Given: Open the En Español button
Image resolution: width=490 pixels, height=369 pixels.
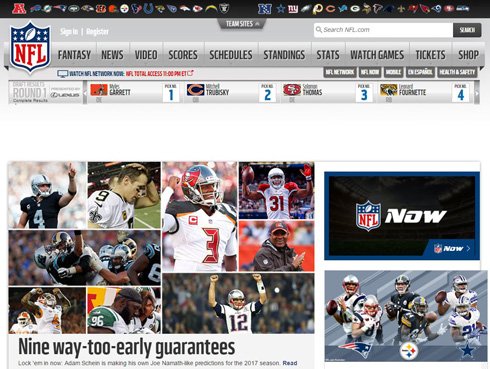Looking at the screenshot, I should (420, 72).
